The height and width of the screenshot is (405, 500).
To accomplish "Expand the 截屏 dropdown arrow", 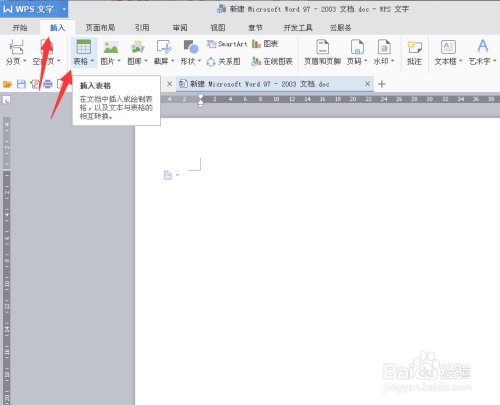I will pyautogui.click(x=173, y=61).
